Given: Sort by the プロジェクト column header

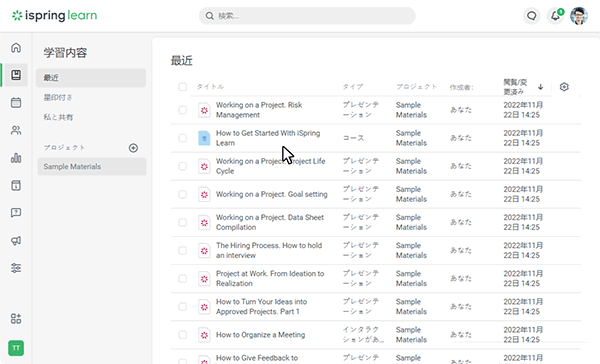Looking at the screenshot, I should (x=416, y=87).
